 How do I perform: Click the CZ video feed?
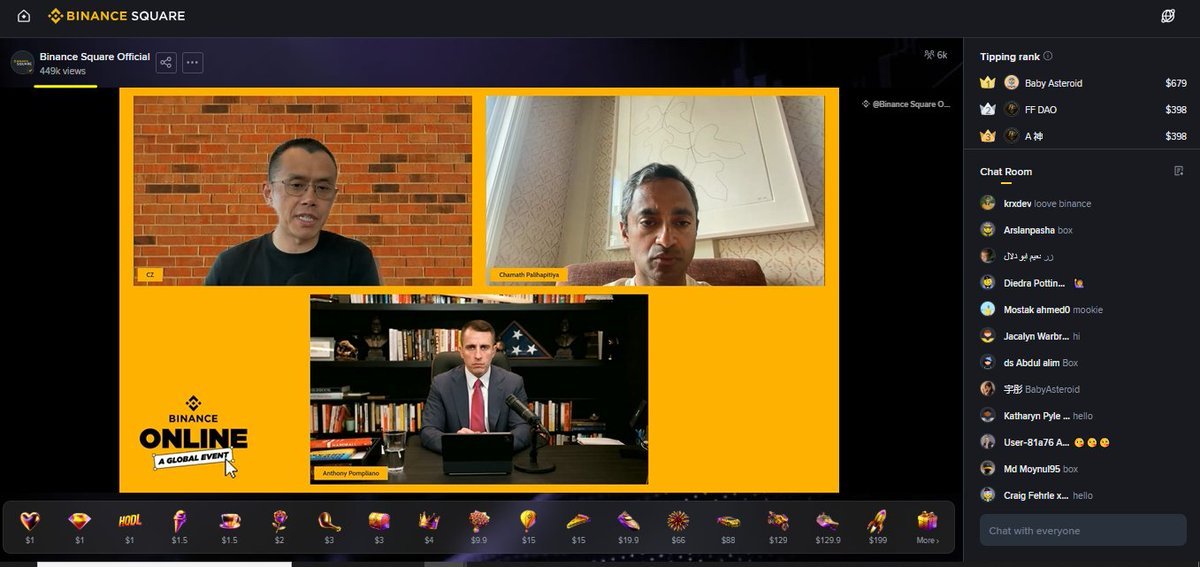click(x=303, y=191)
